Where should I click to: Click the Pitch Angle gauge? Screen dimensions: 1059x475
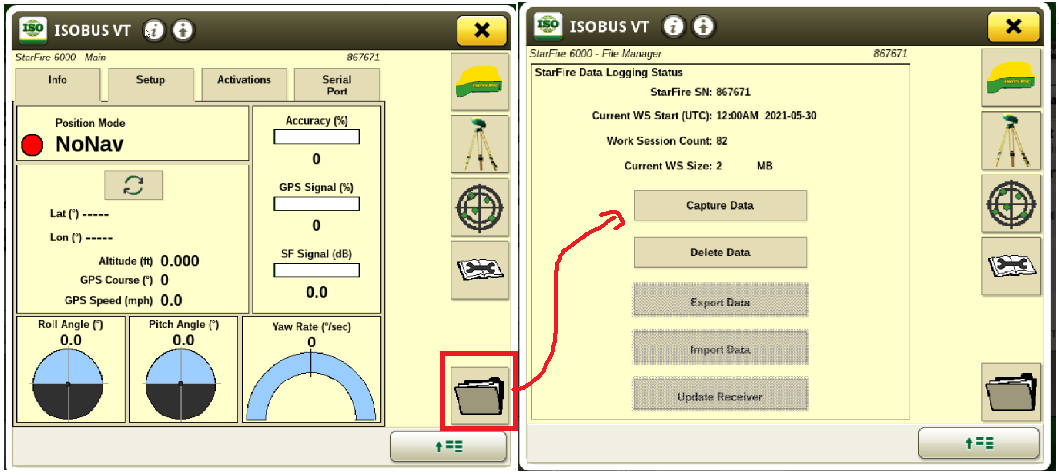[180, 384]
